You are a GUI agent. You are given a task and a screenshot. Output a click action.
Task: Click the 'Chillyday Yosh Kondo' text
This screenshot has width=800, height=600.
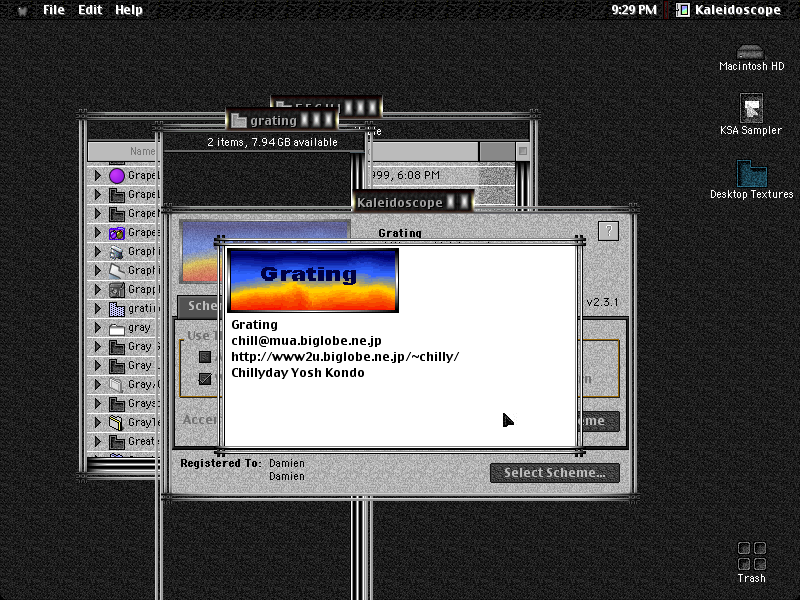point(298,373)
